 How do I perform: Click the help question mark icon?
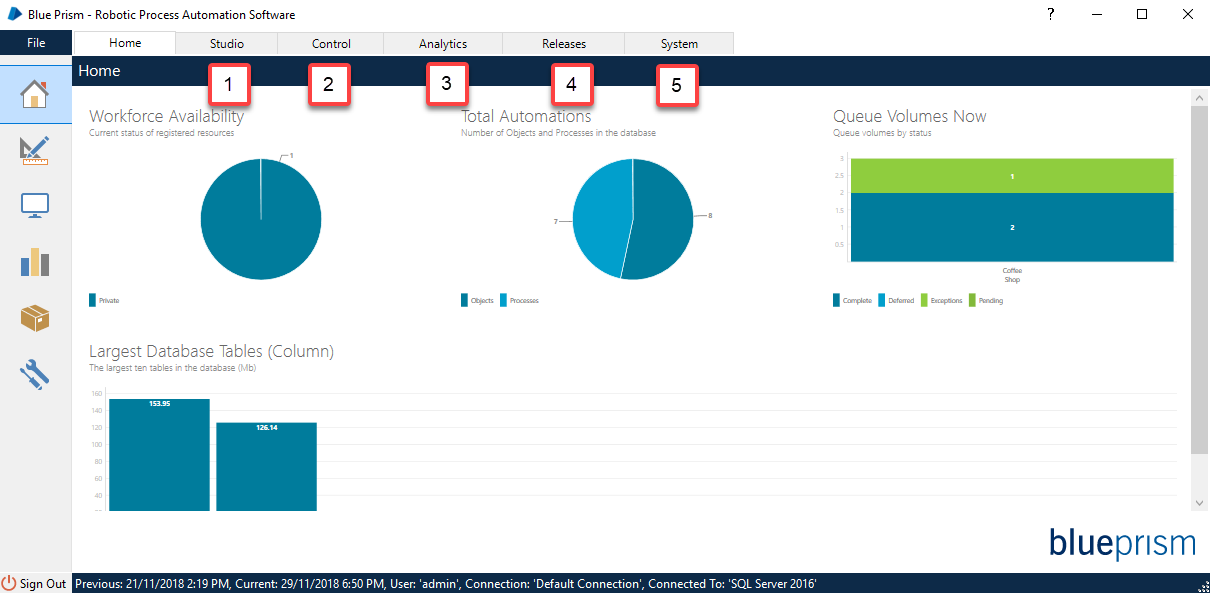[1051, 14]
